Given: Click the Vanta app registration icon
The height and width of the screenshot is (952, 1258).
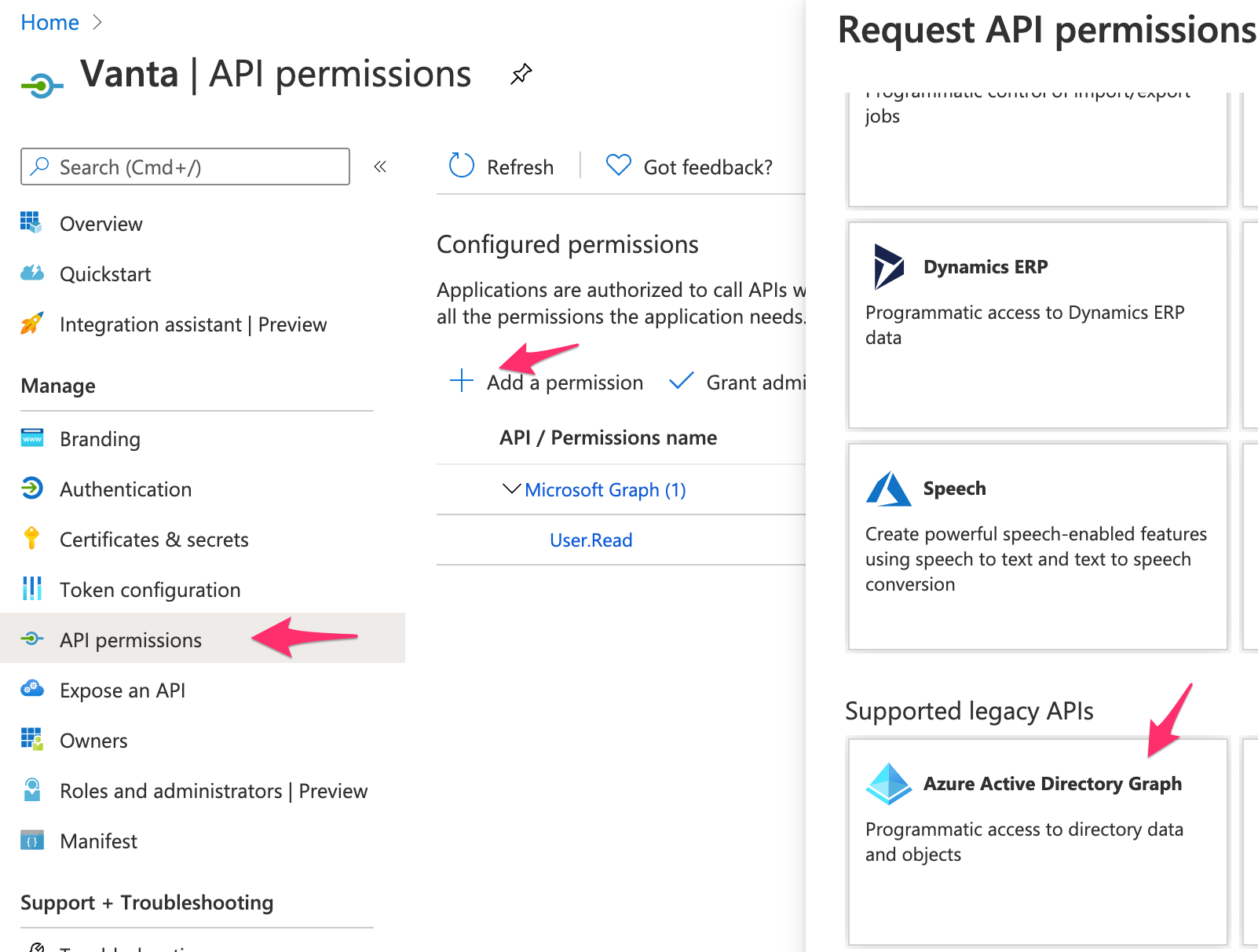Looking at the screenshot, I should point(42,85).
